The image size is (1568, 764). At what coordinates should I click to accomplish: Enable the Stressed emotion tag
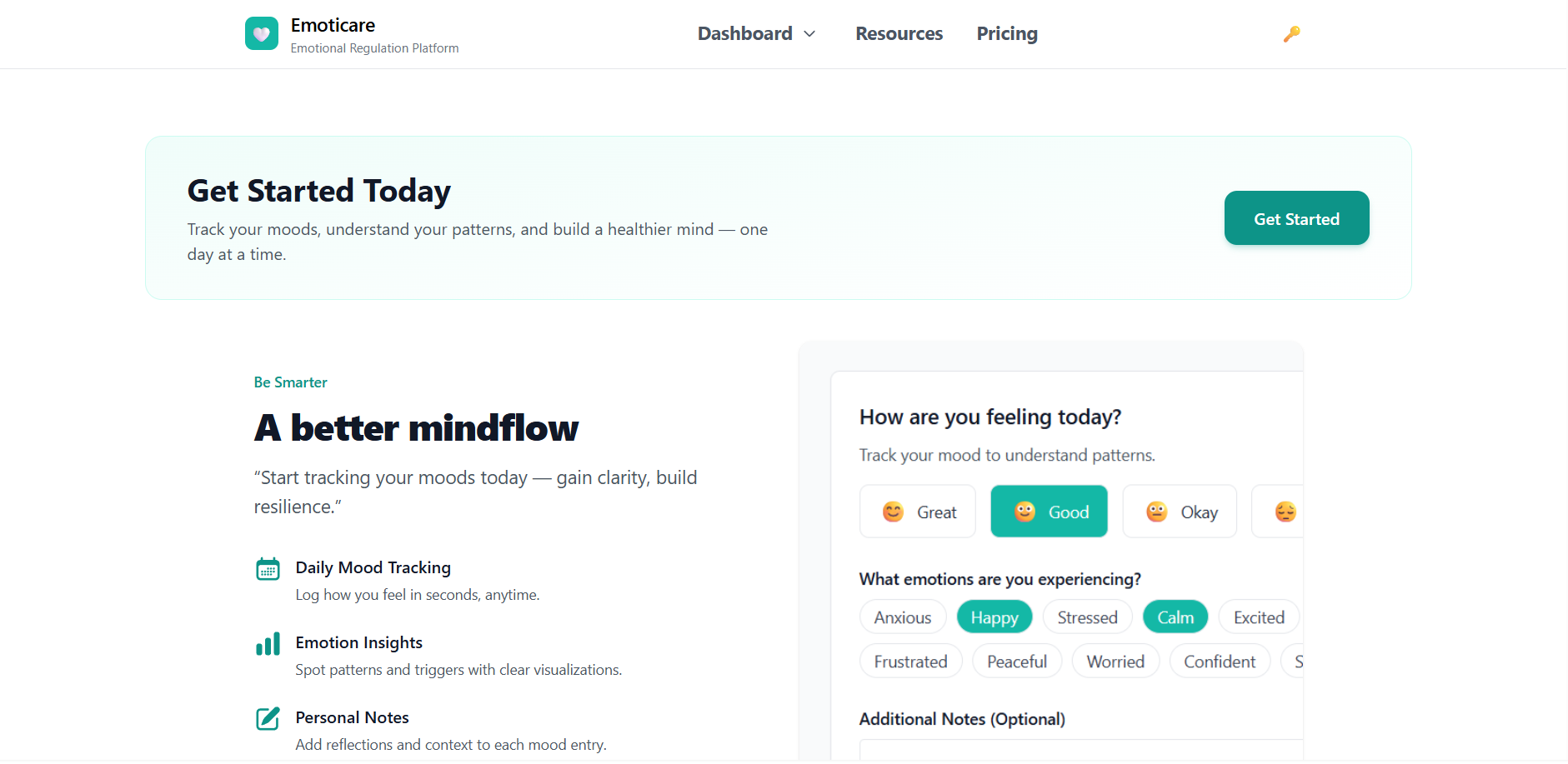[1087, 617]
